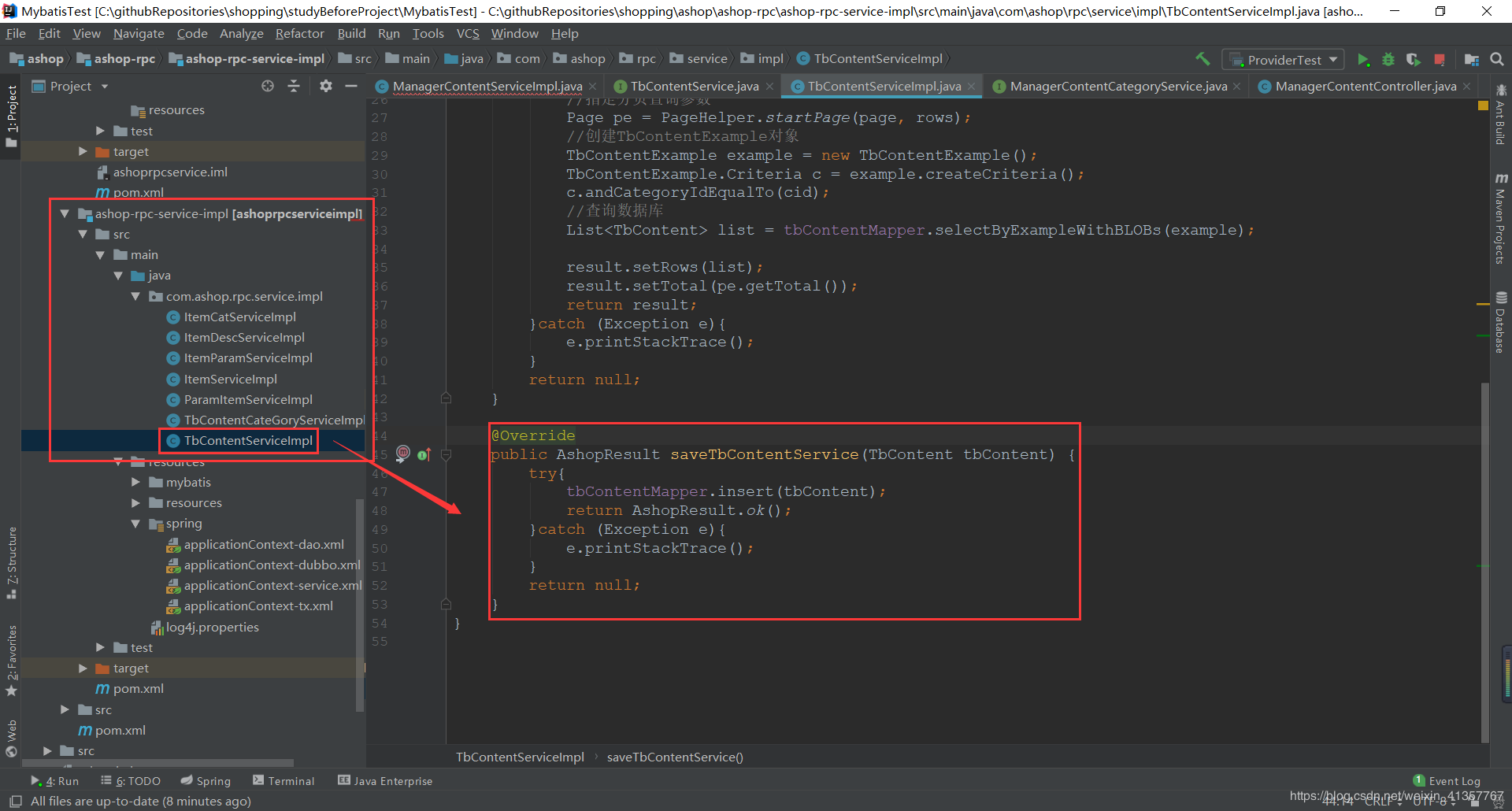
Task: Click scroll-from-source target icon in Project panel
Action: (268, 86)
